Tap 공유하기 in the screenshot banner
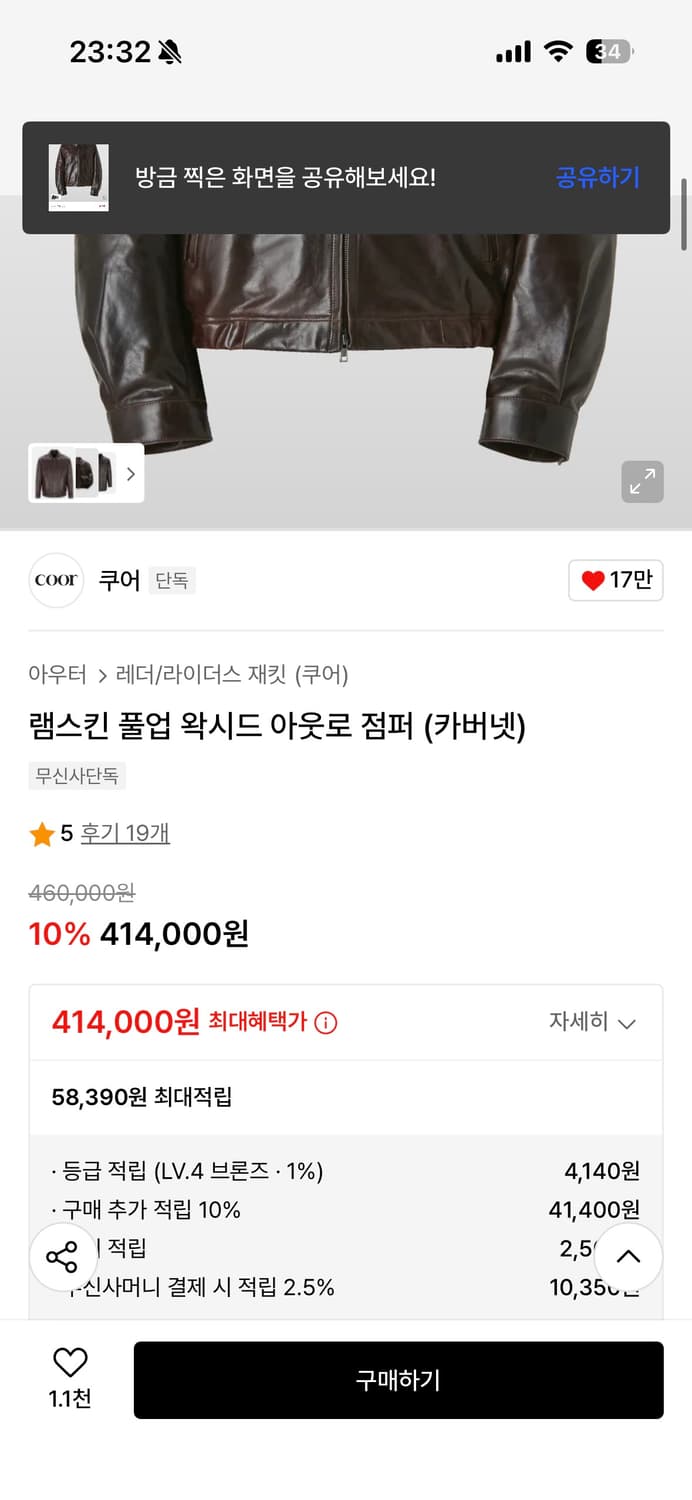This screenshot has height=1500, width=692. 597,178
